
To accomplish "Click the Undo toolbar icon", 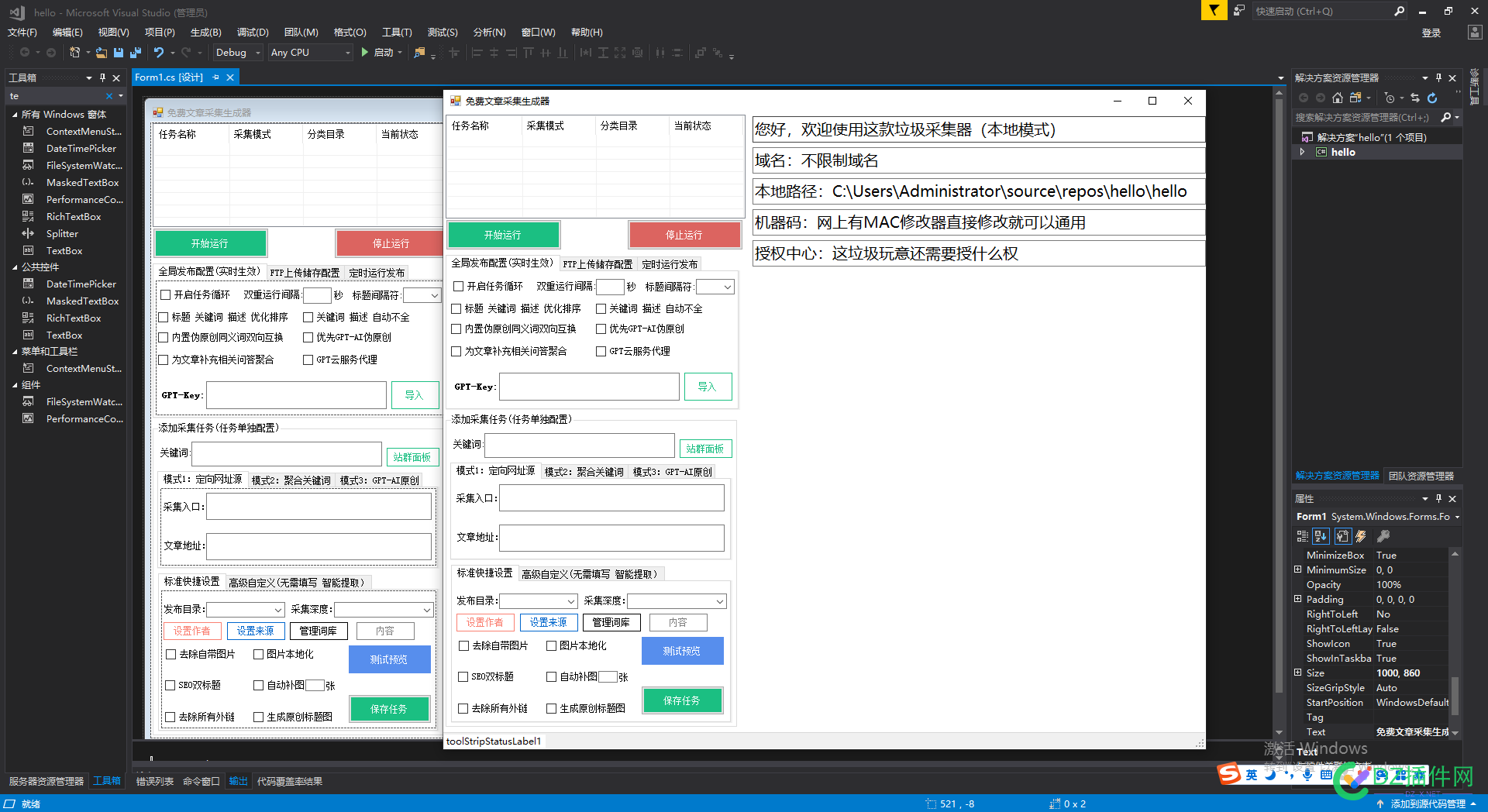I will tap(159, 53).
